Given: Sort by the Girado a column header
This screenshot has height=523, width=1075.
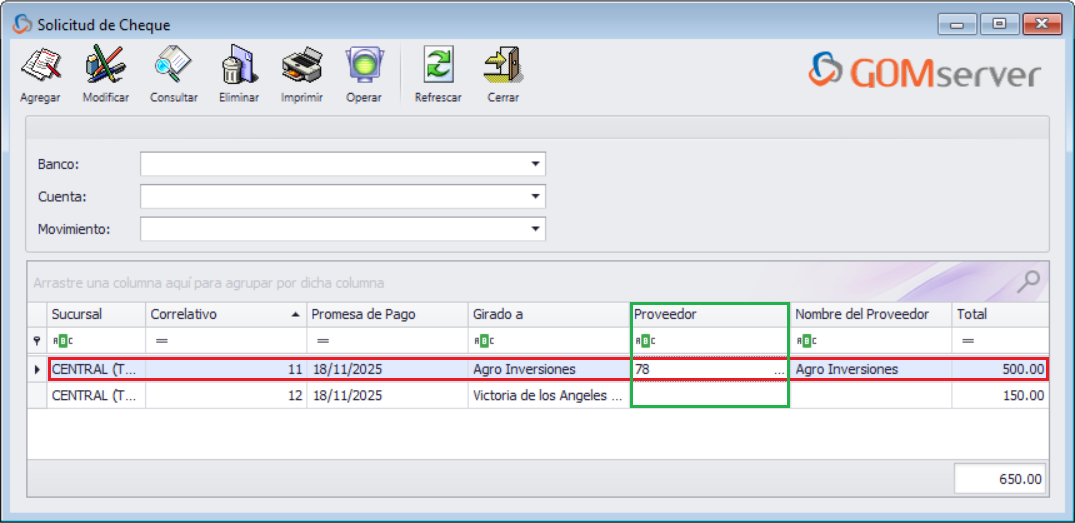Looking at the screenshot, I should tap(548, 315).
